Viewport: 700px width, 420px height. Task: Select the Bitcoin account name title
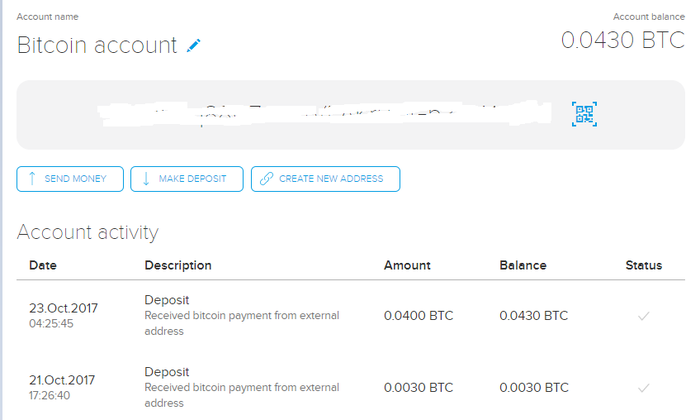point(97,45)
